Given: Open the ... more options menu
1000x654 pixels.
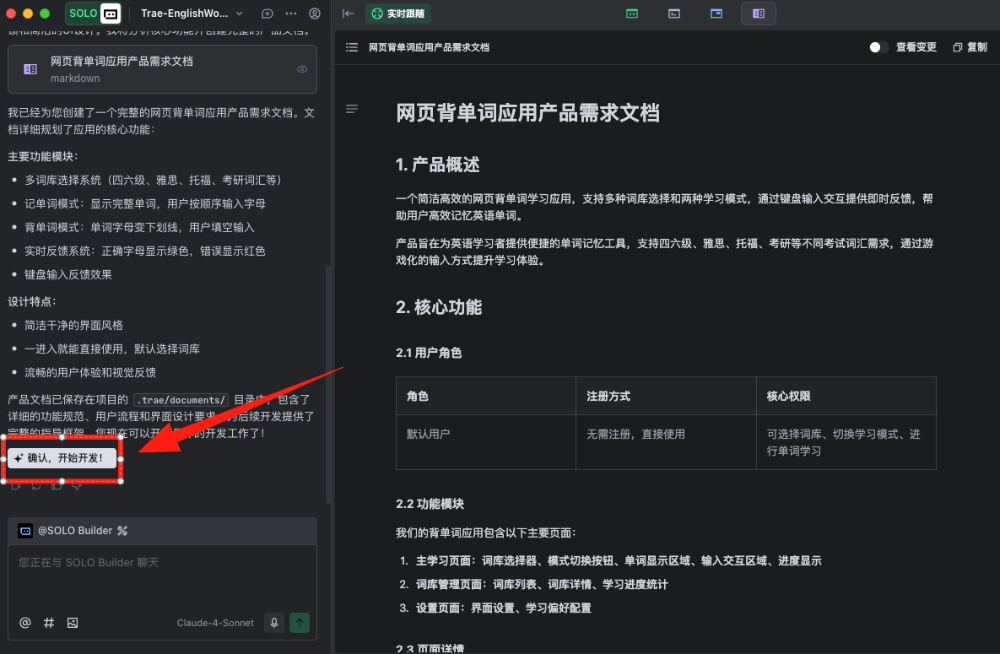Looking at the screenshot, I should tap(290, 13).
